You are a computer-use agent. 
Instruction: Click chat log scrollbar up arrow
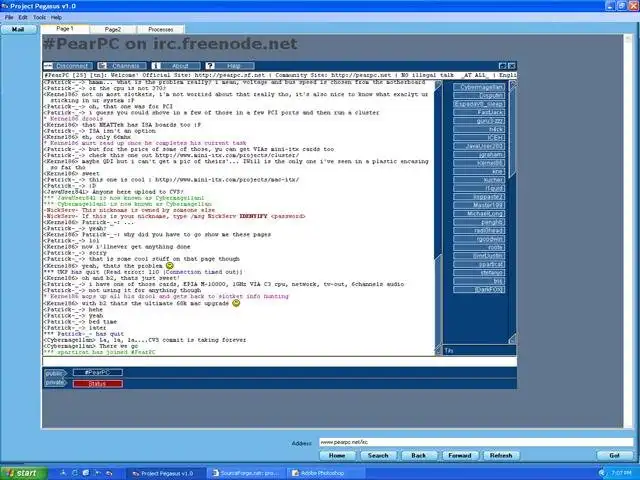pos(438,85)
